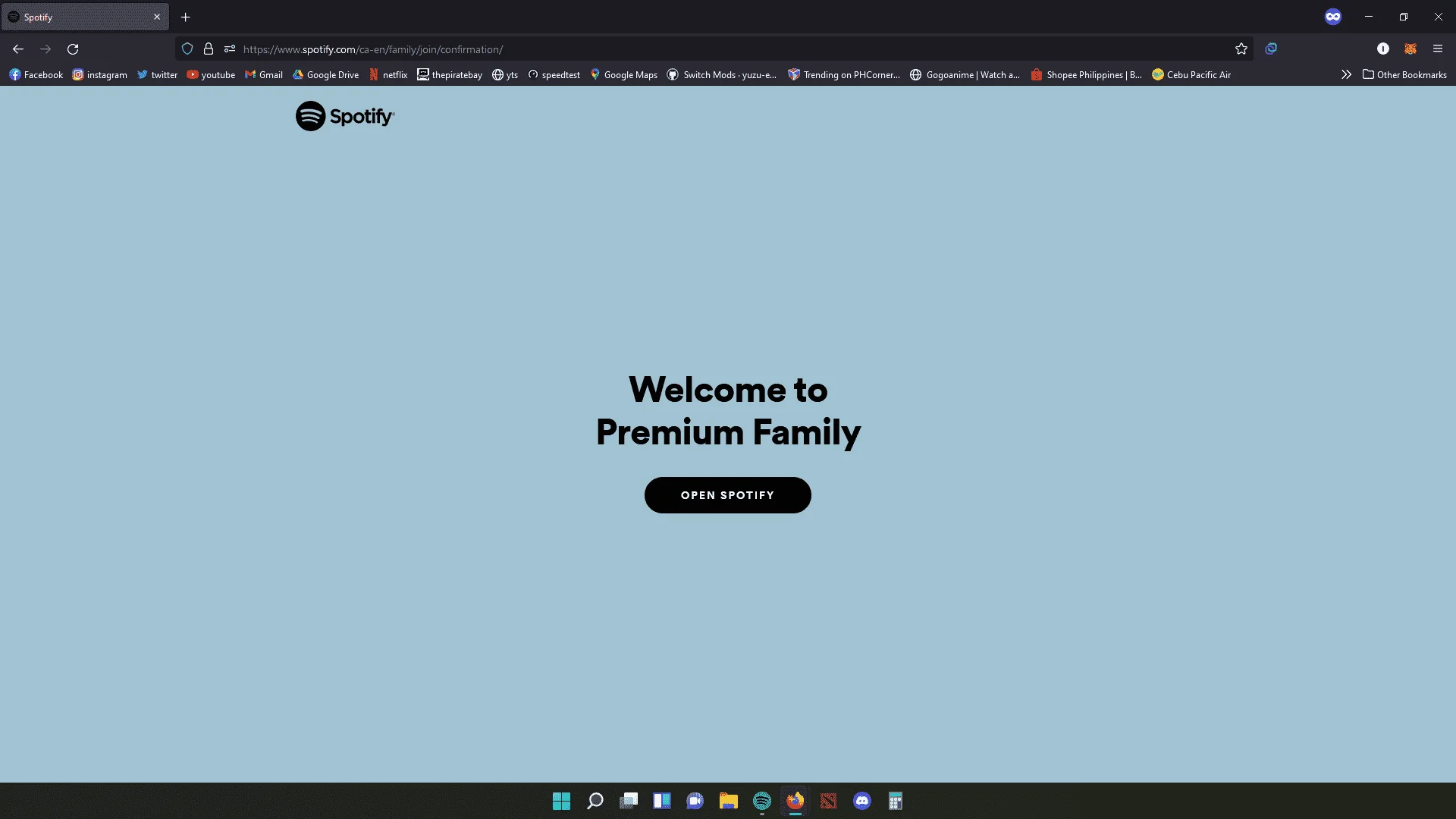Open the youtube bookmark
The height and width of the screenshot is (819, 1456).
tap(211, 75)
